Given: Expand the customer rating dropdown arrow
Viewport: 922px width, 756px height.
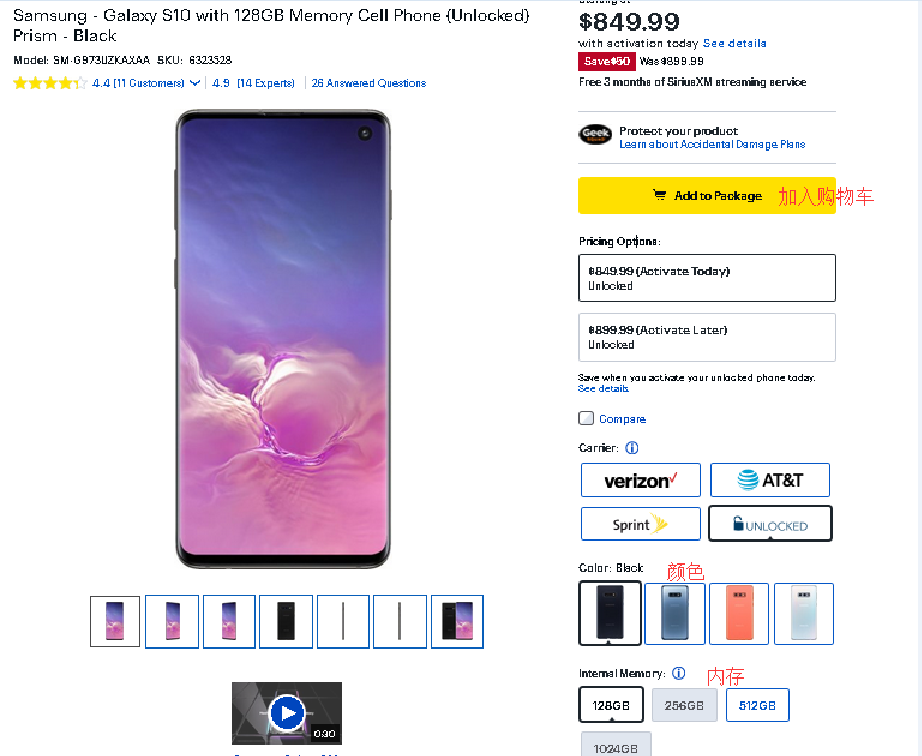Looking at the screenshot, I should [x=195, y=83].
